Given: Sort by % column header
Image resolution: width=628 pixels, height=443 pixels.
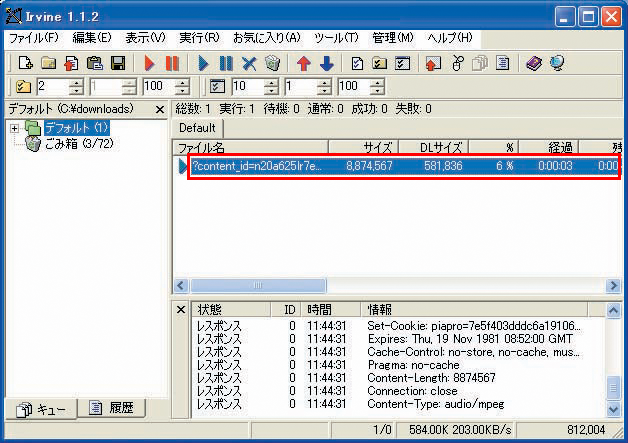Looking at the screenshot, I should click(494, 147).
